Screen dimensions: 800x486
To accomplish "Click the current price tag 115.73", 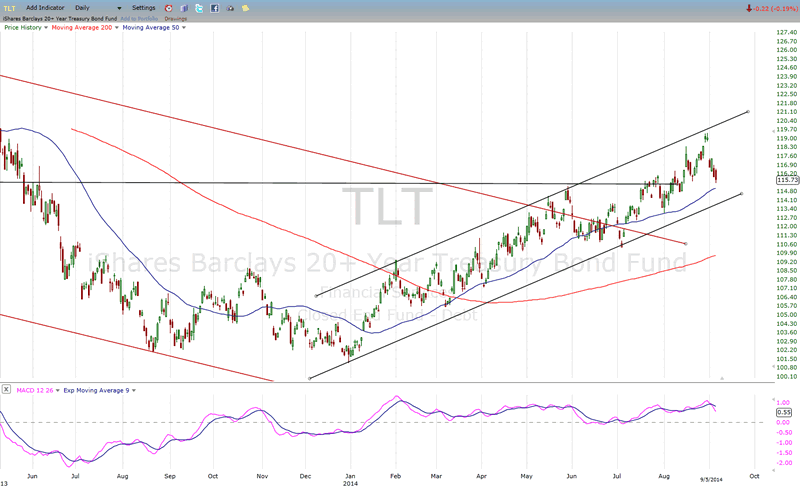I will [787, 180].
